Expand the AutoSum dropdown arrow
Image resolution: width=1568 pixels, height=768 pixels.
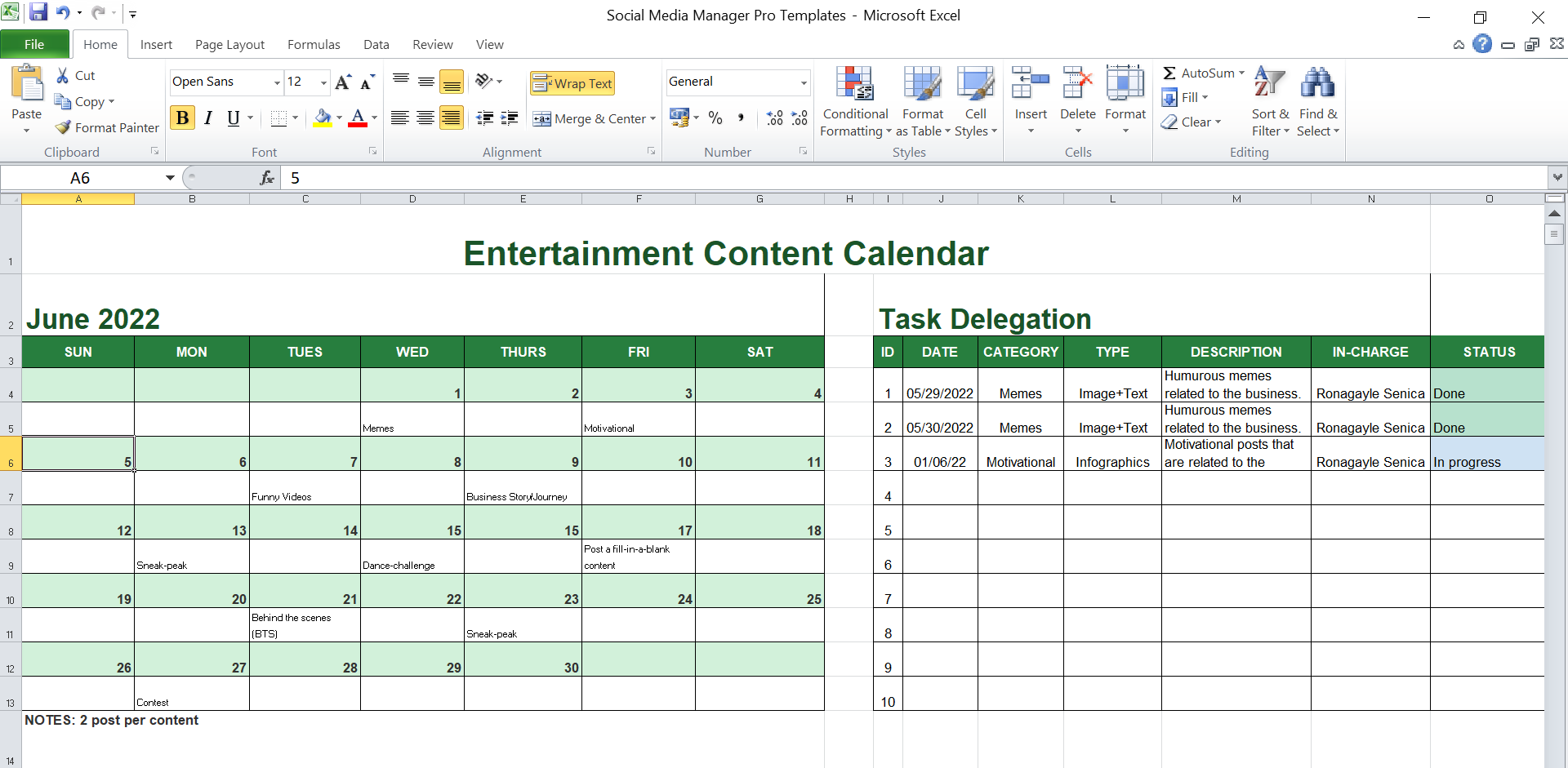pos(1241,73)
